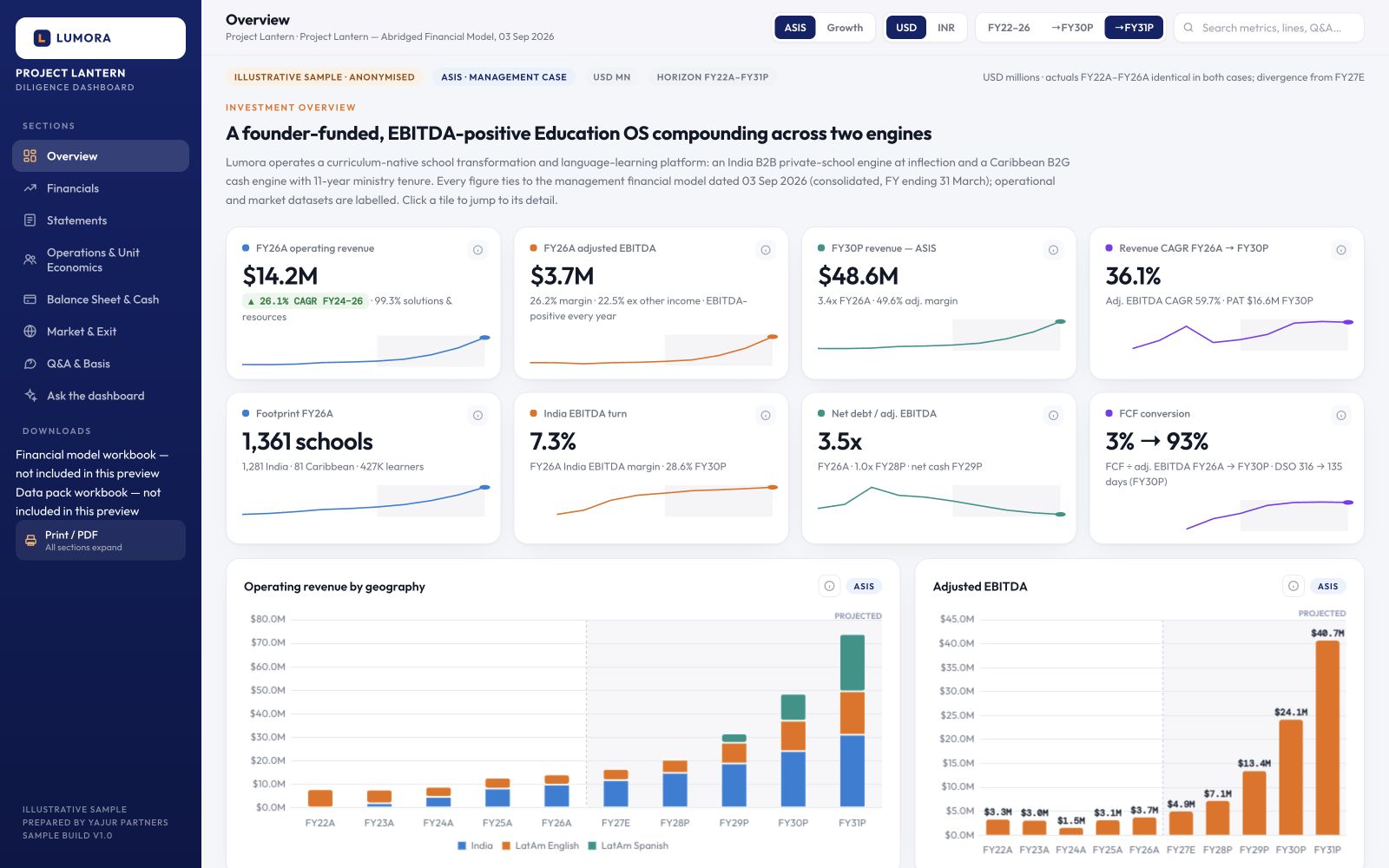Screen dimensions: 1389x868
Task: Toggle the India legend swatch
Action: click(462, 845)
